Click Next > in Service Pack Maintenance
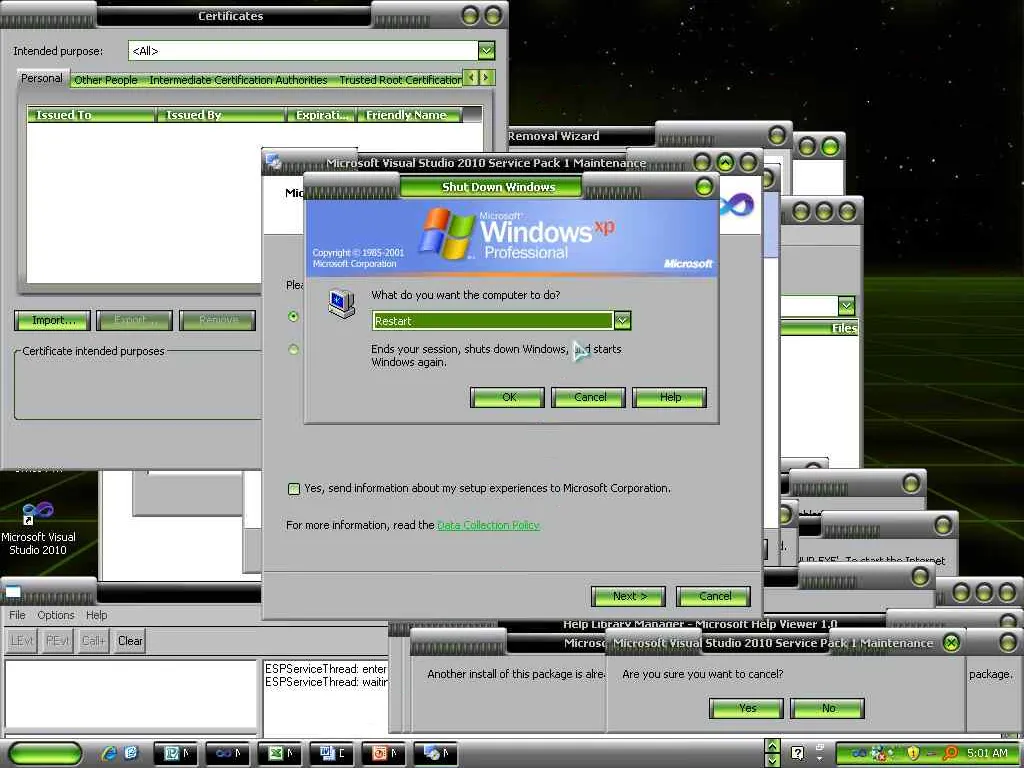 point(629,596)
